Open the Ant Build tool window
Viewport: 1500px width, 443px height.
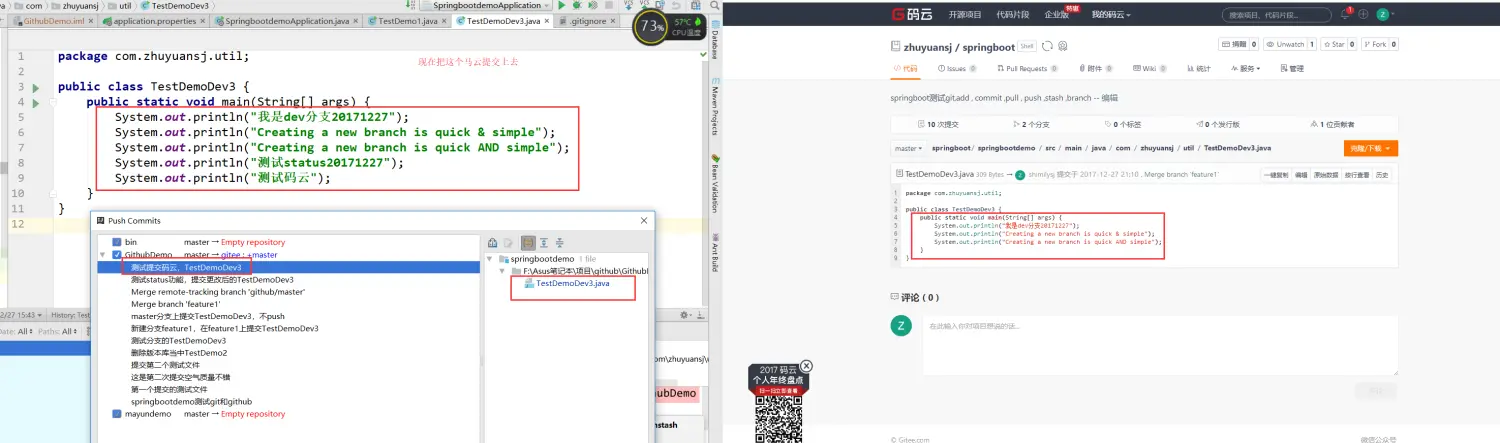tap(714, 255)
